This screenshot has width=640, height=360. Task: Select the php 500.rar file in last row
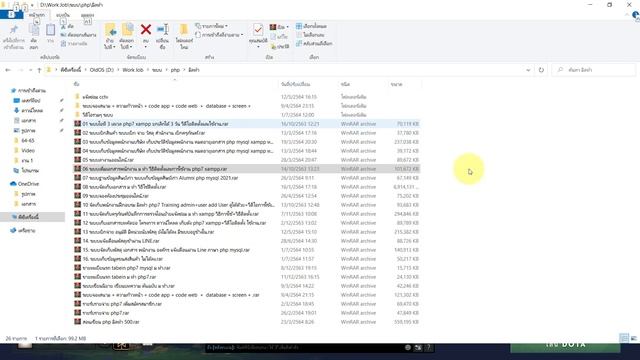pyautogui.click(x=247, y=321)
